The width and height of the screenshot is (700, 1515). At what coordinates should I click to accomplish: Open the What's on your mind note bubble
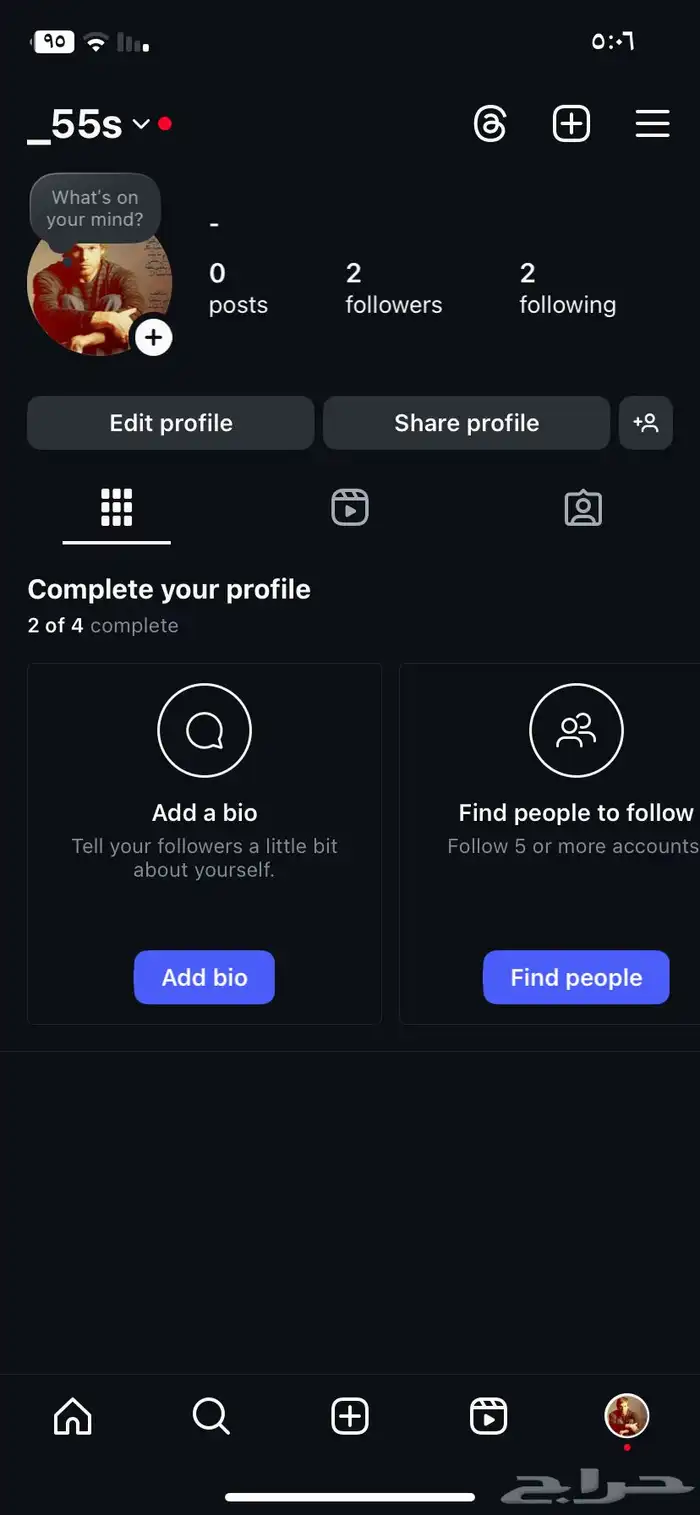tap(95, 209)
